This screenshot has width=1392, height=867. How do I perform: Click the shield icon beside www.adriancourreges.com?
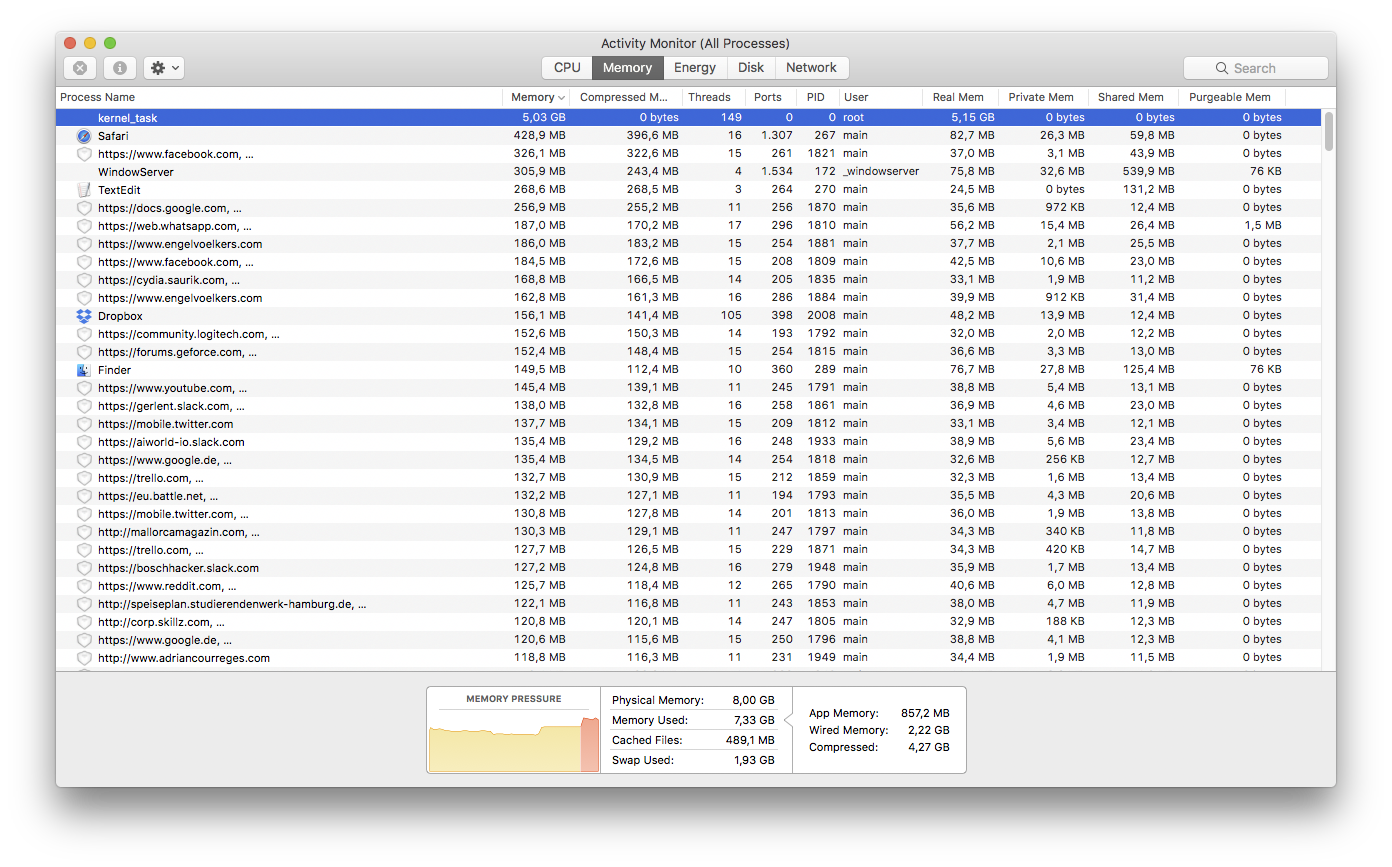pyautogui.click(x=84, y=658)
